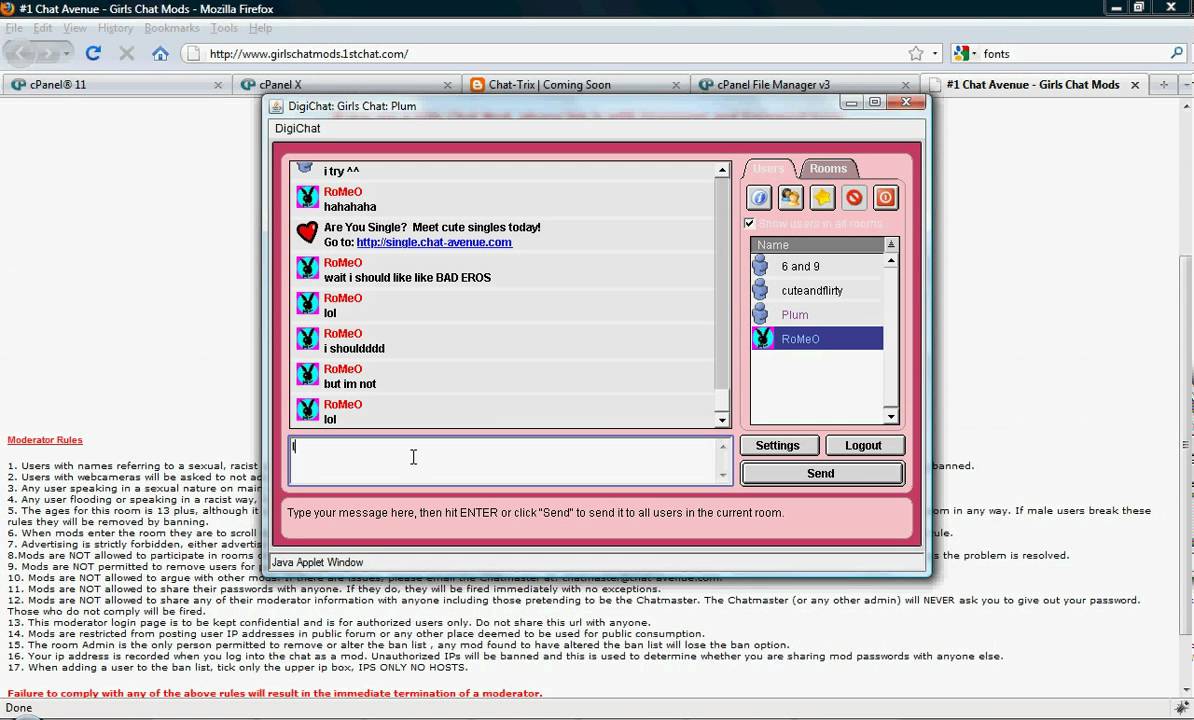Viewport: 1194px width, 720px height.
Task: Click the avatar icon next to 6 and 9
Action: 760,266
